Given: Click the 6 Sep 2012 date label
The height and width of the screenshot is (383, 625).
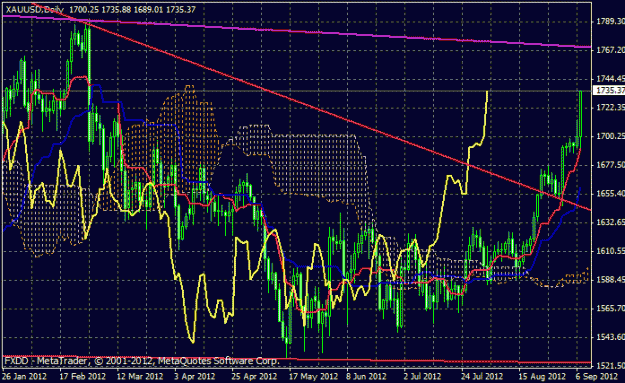Looking at the screenshot, I should click(x=597, y=376).
